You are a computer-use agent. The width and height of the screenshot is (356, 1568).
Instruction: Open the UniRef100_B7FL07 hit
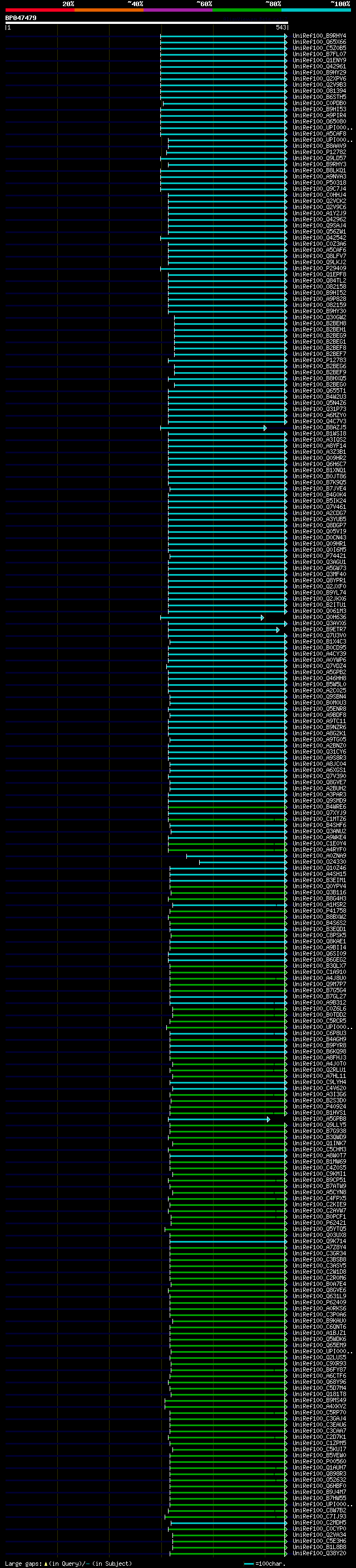click(319, 54)
